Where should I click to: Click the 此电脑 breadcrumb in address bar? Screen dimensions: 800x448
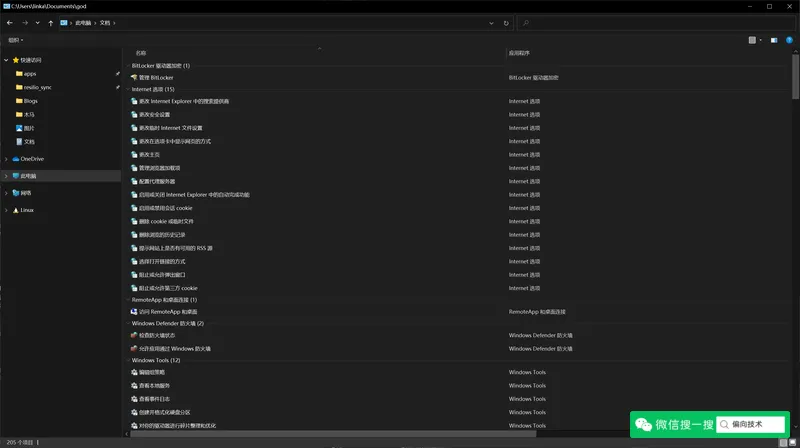(83, 23)
